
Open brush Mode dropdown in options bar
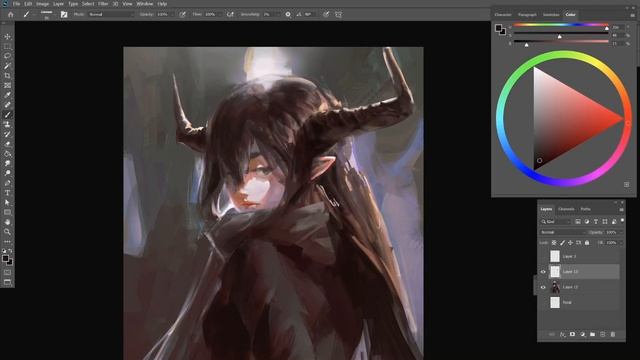pos(111,14)
